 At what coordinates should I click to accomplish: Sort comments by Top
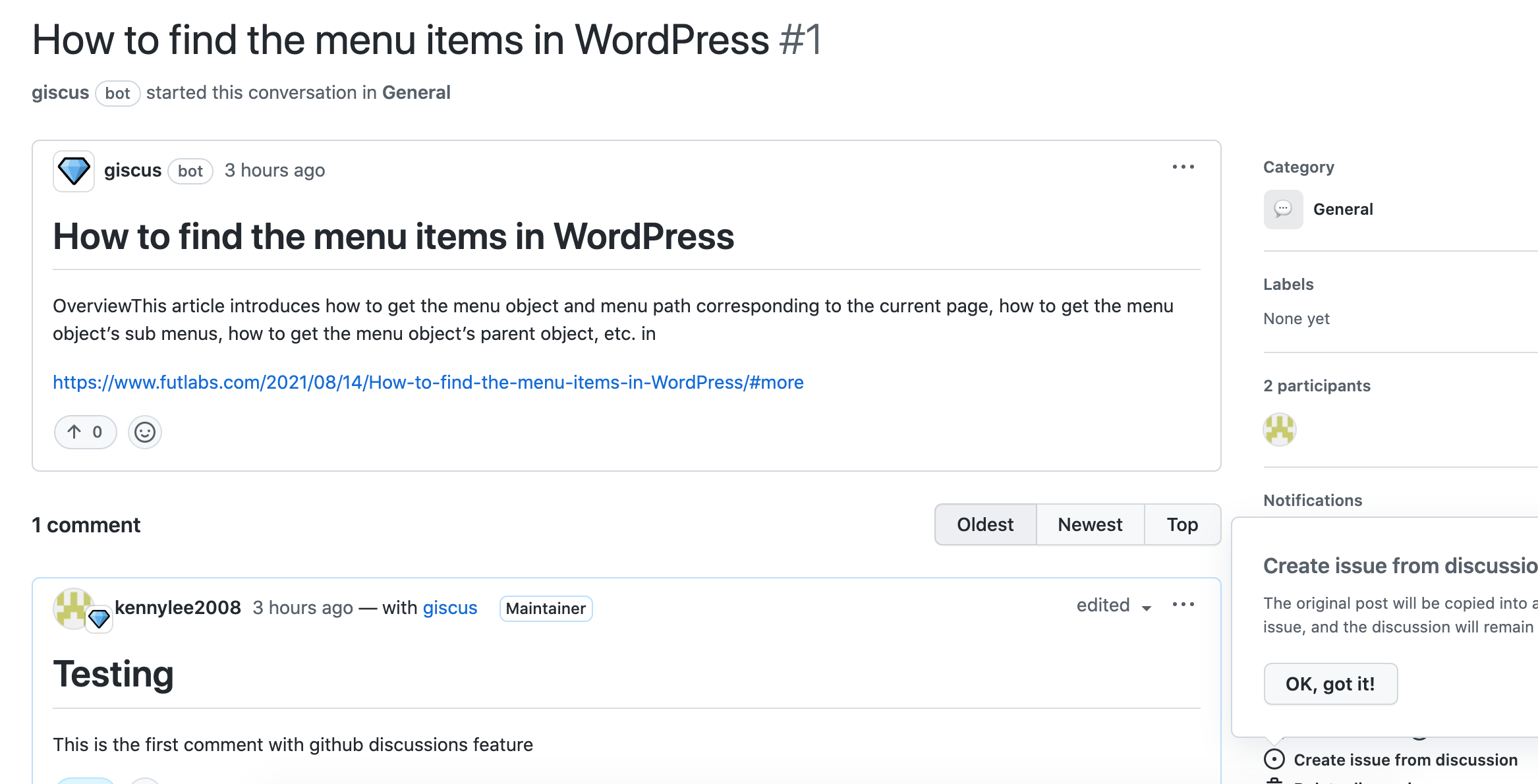tap(1182, 524)
